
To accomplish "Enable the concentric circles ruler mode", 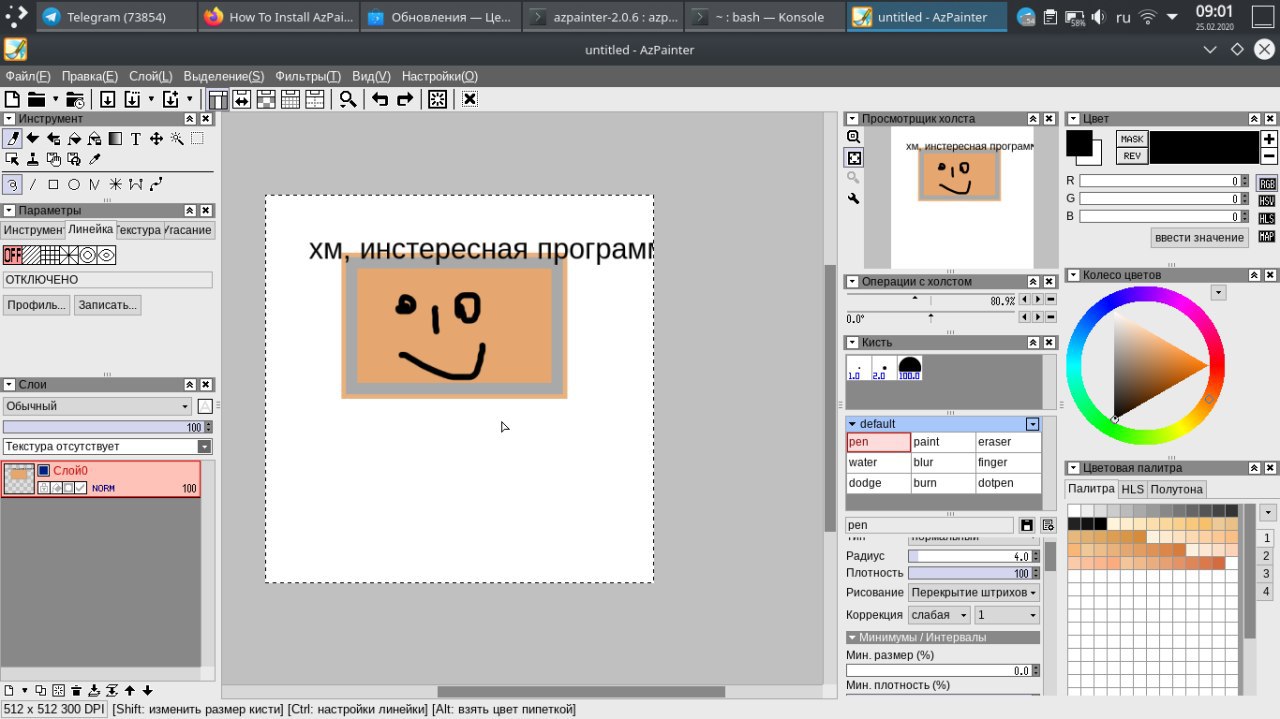I will pyautogui.click(x=87, y=255).
